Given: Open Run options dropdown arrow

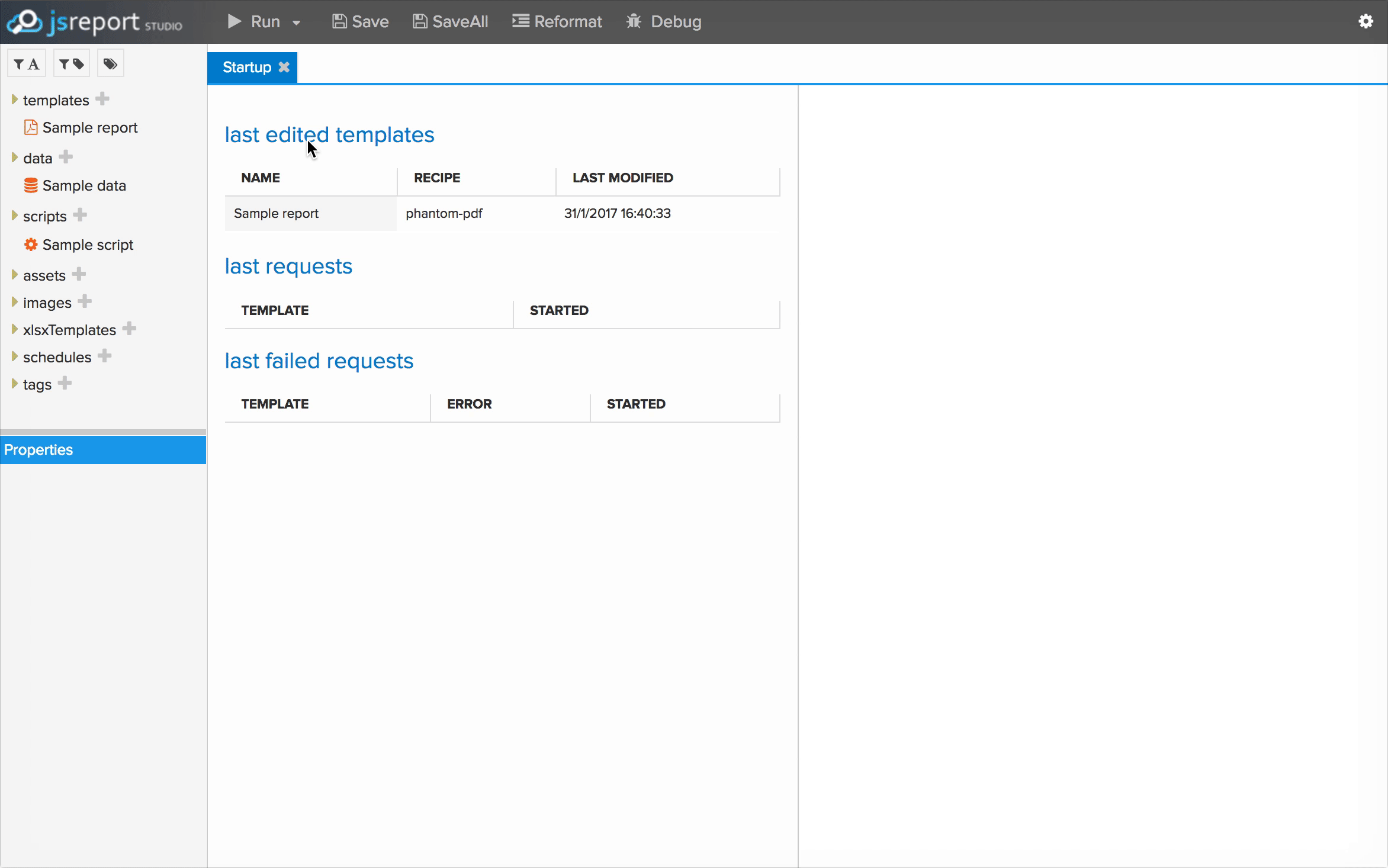Looking at the screenshot, I should click(x=297, y=23).
